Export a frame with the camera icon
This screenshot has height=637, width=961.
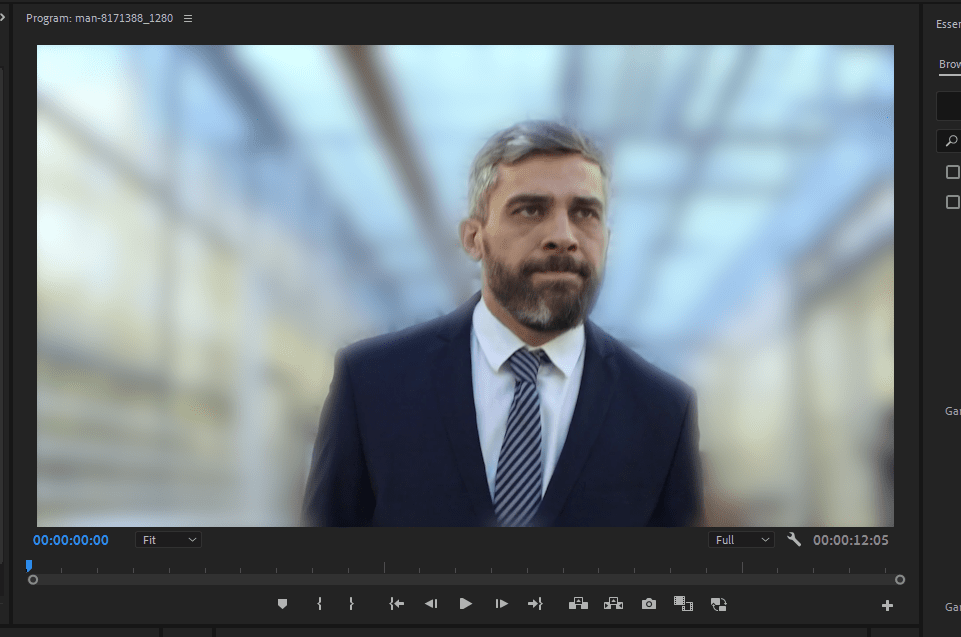tap(649, 604)
